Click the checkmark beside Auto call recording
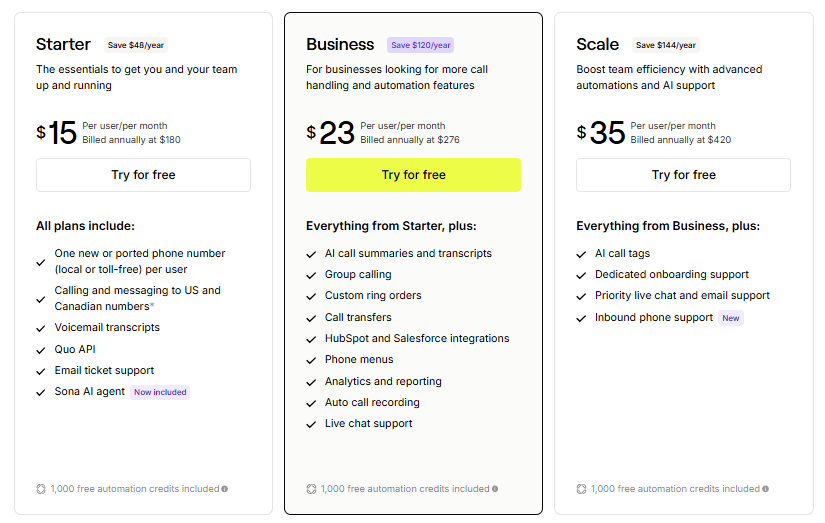Screen dimensions: 825x523 click(311, 403)
